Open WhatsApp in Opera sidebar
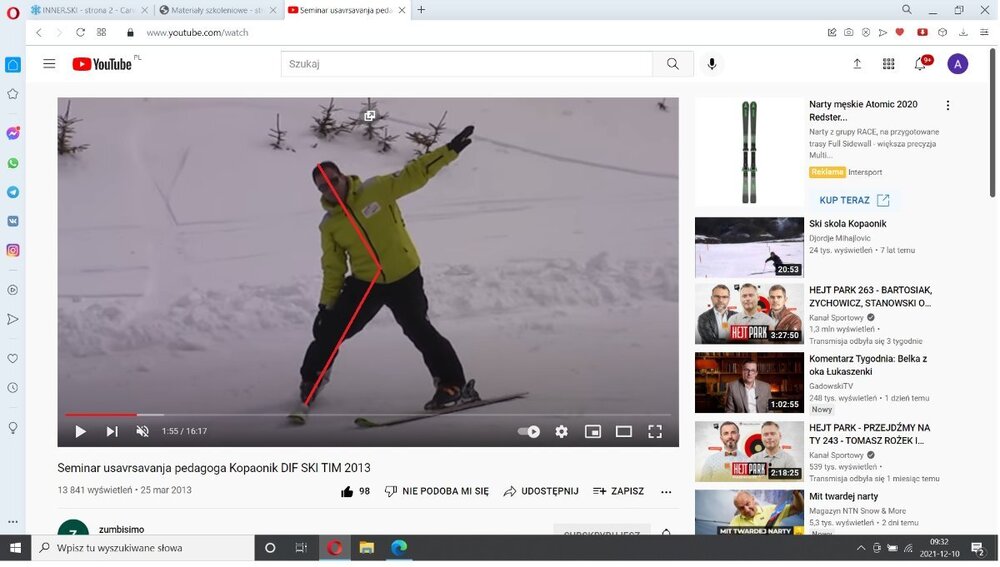The image size is (1000, 567). (13, 163)
